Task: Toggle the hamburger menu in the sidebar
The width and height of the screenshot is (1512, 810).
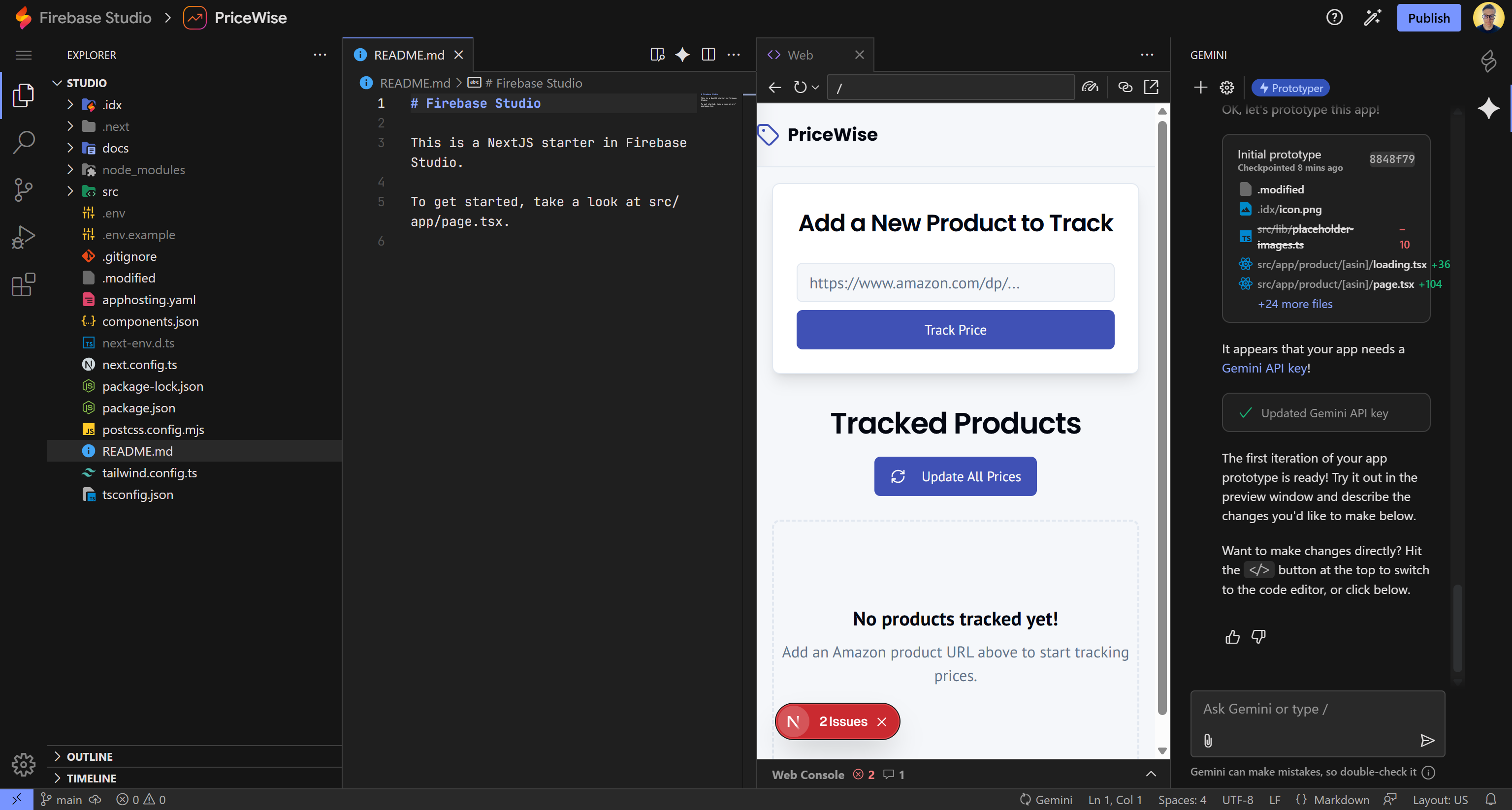Action: pyautogui.click(x=23, y=55)
